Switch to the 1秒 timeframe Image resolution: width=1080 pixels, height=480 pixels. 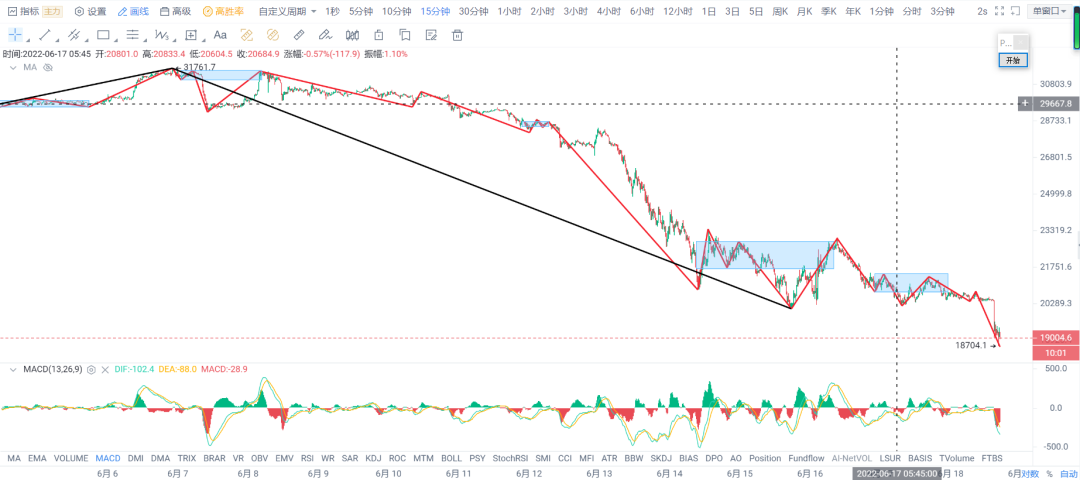333,12
